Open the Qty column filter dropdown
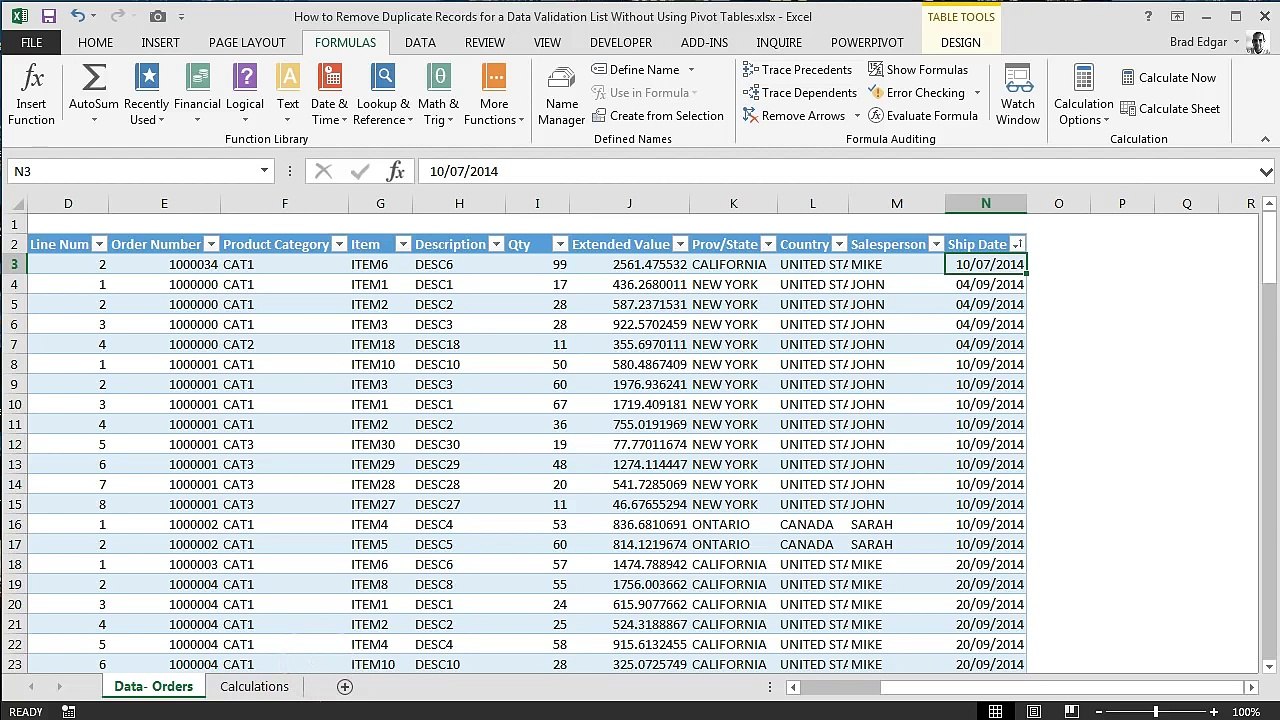Screen dimensions: 1280x720 coord(560,244)
